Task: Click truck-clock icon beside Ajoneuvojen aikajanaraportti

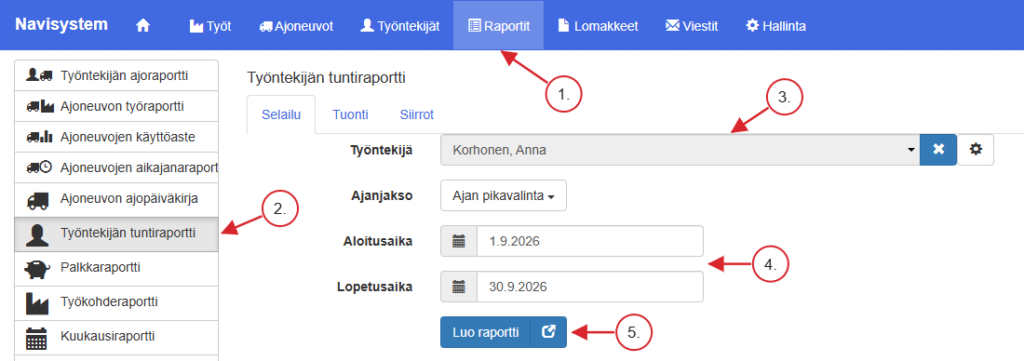Action: point(39,167)
